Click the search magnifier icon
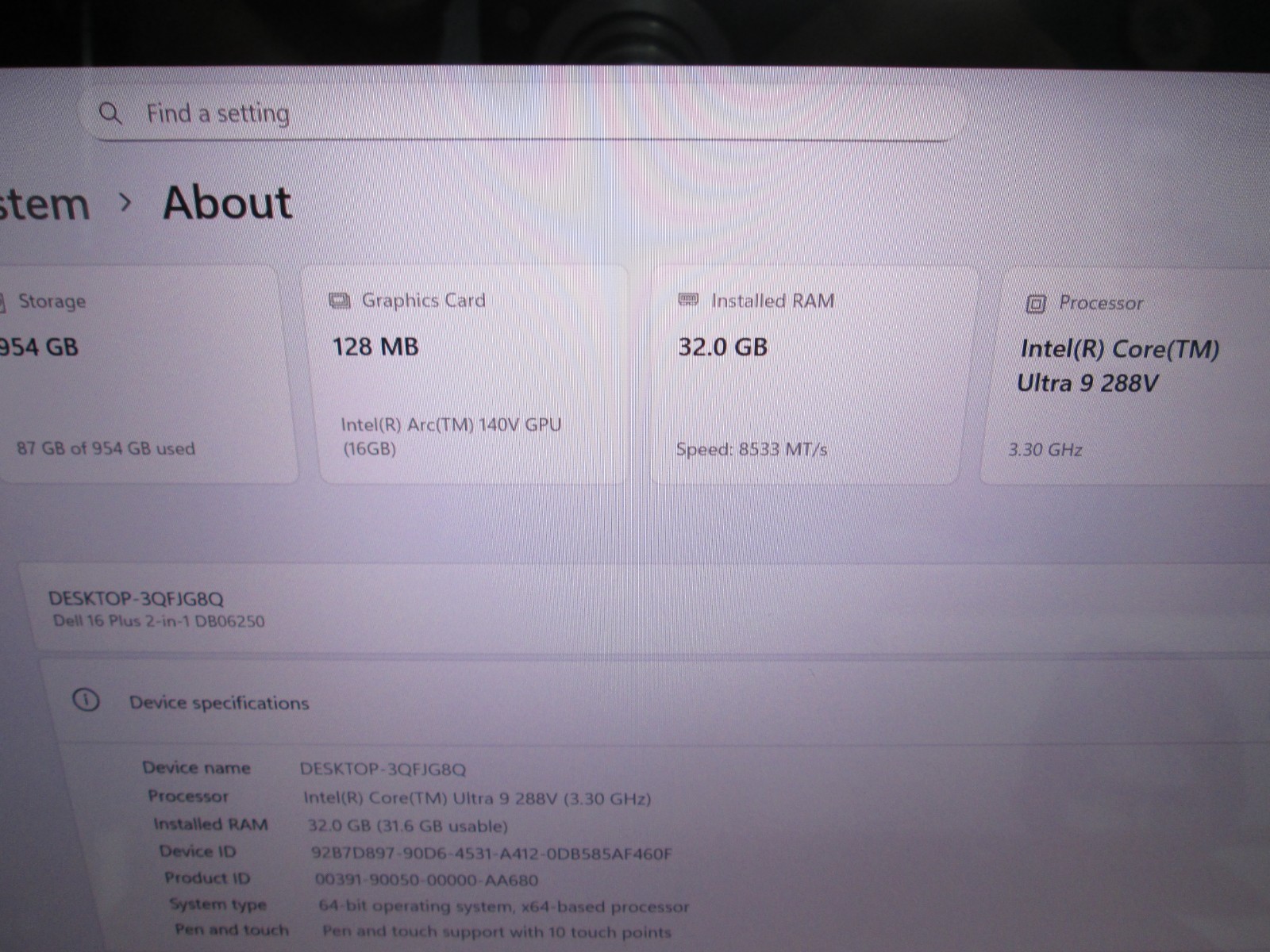The width and height of the screenshot is (1270, 952). click(110, 113)
